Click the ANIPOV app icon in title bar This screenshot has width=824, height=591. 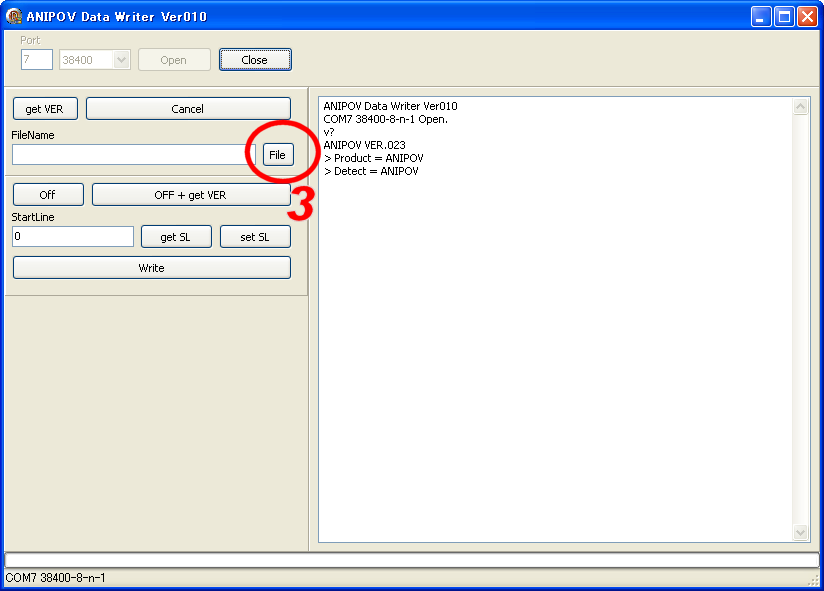coord(13,16)
